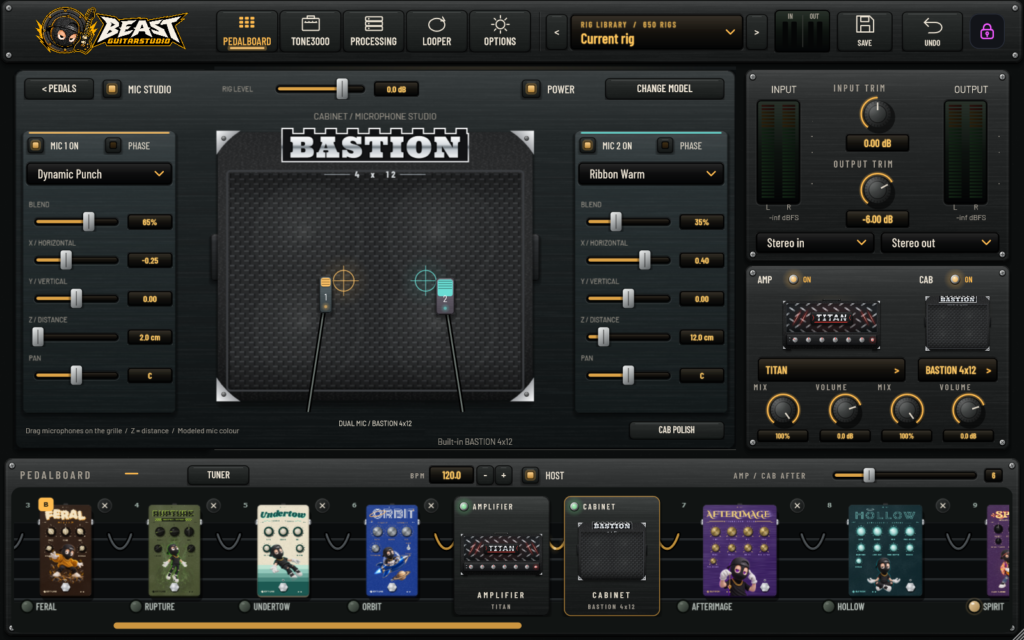
Task: Expand the Rig Library Current rig dropdown
Action: pos(656,32)
